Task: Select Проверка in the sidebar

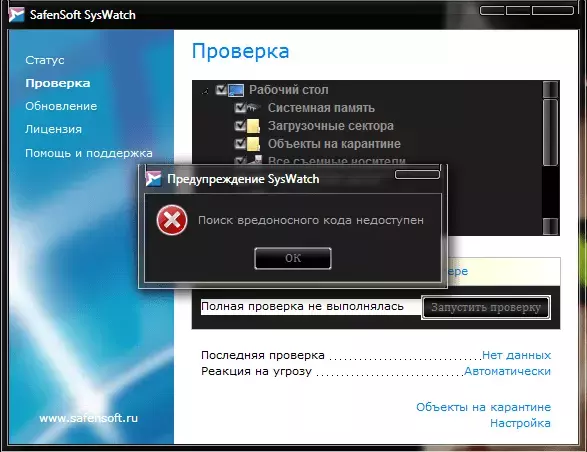Action: point(58,83)
